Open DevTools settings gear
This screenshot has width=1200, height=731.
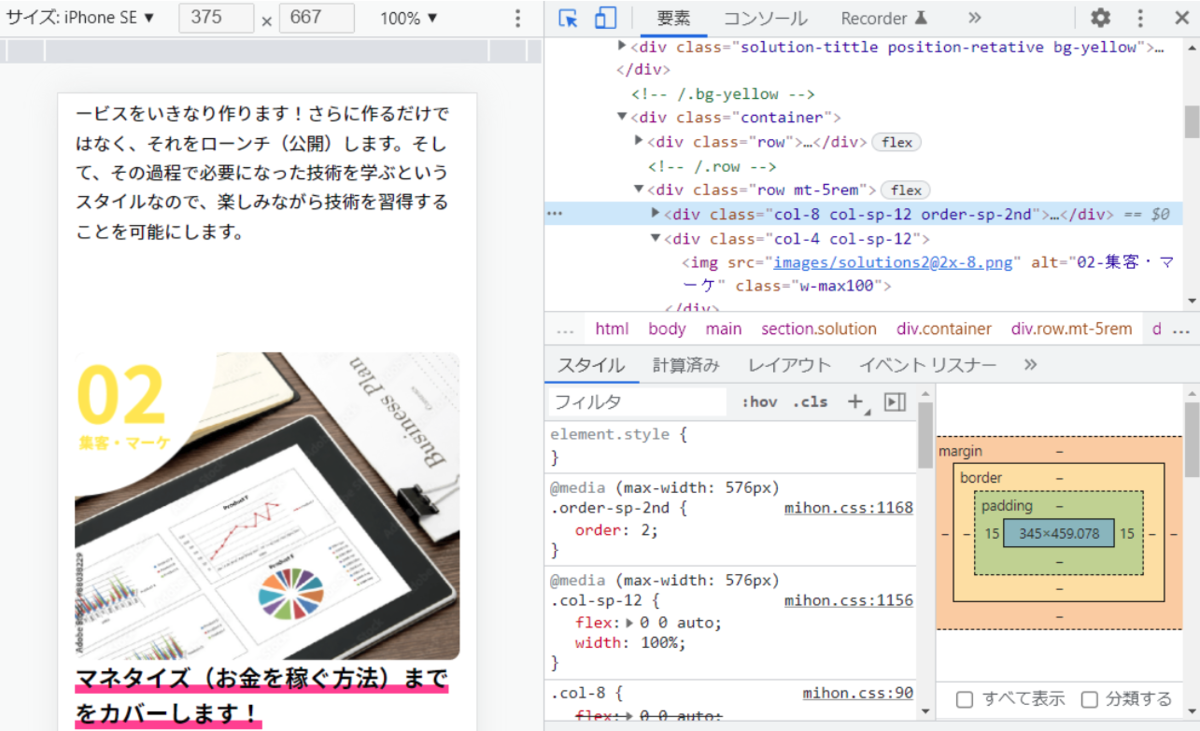pos(1100,18)
